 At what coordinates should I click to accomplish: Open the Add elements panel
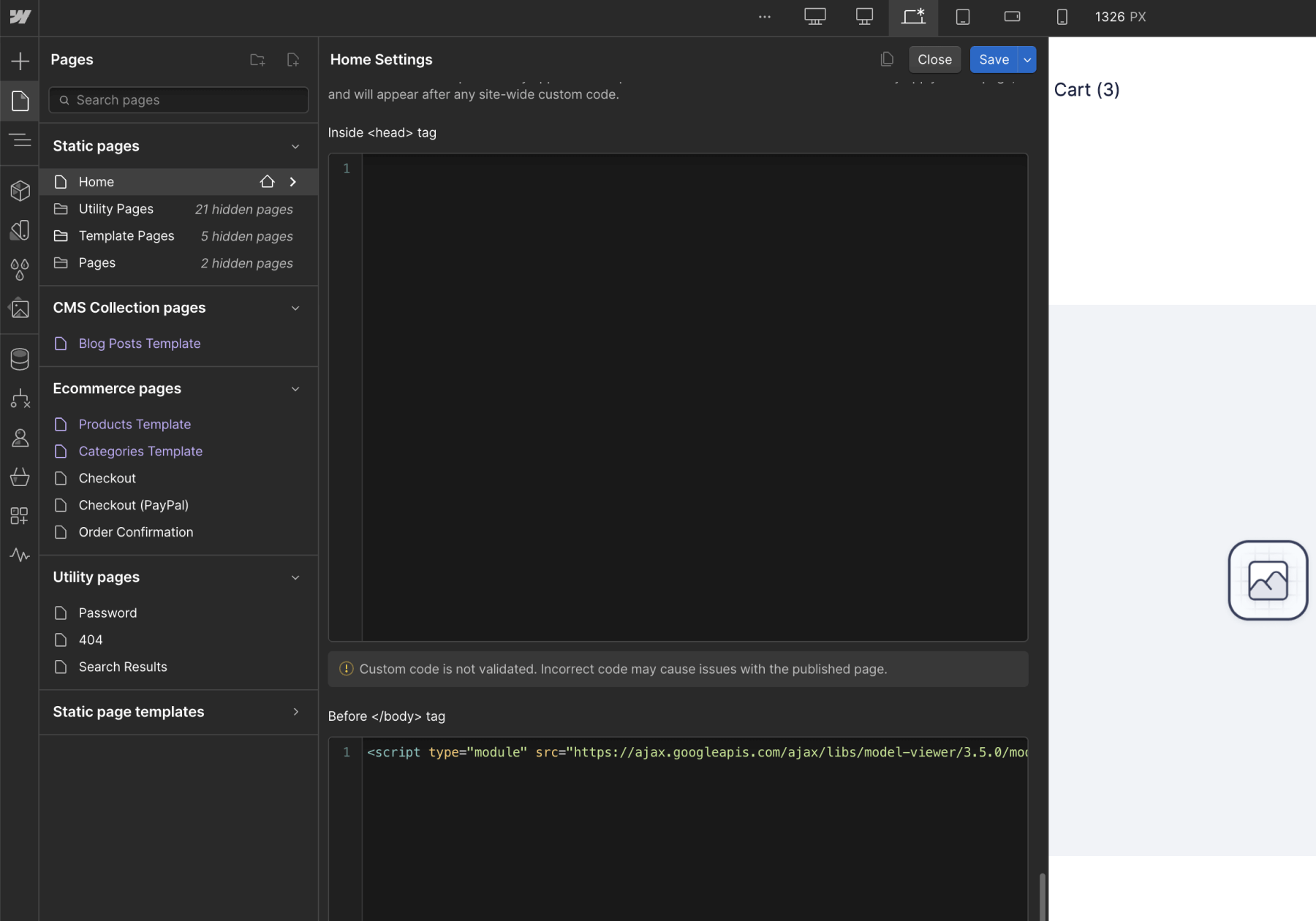click(x=20, y=61)
